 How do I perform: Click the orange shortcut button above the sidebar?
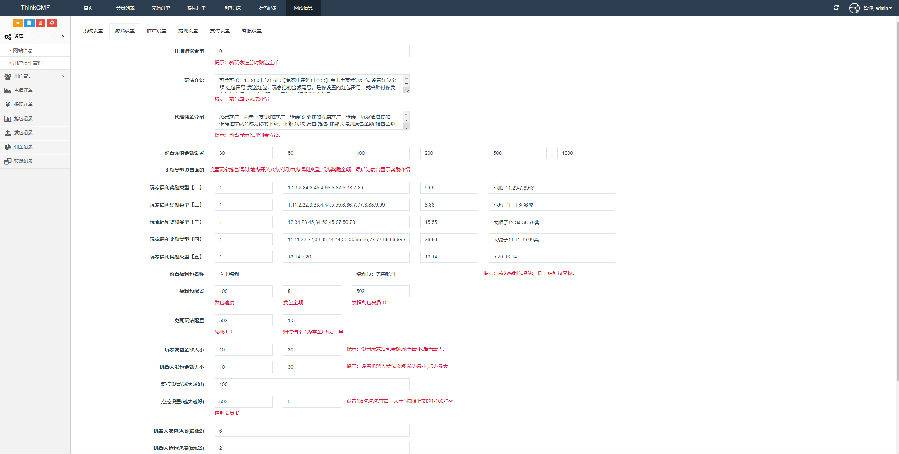pos(18,21)
